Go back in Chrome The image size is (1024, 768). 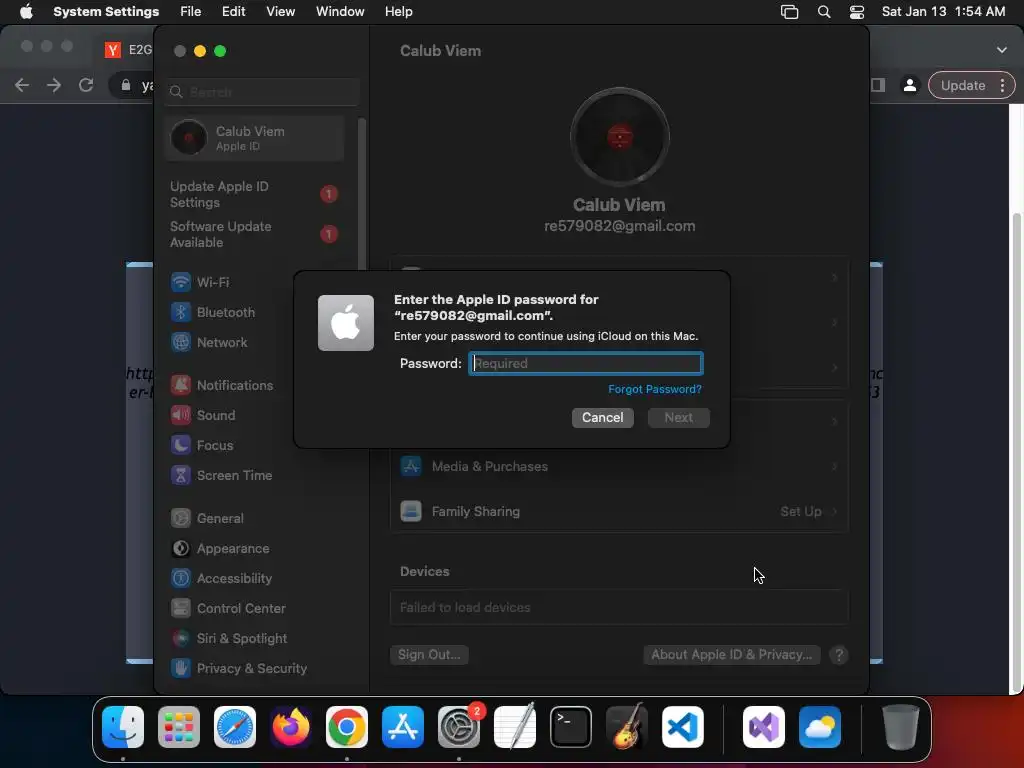coord(22,85)
